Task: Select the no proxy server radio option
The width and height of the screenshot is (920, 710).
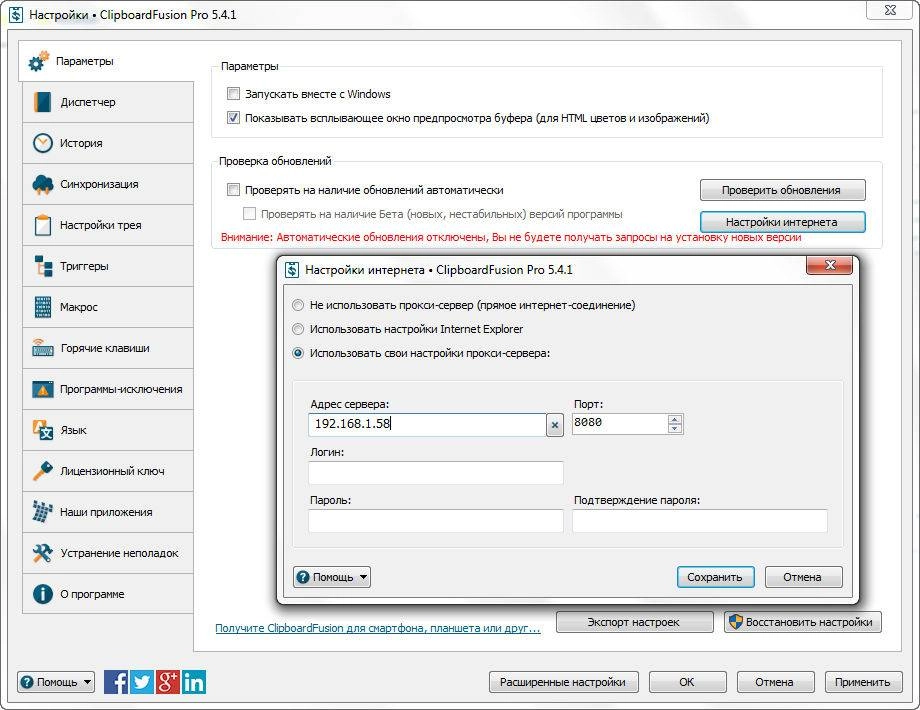Action: click(298, 305)
